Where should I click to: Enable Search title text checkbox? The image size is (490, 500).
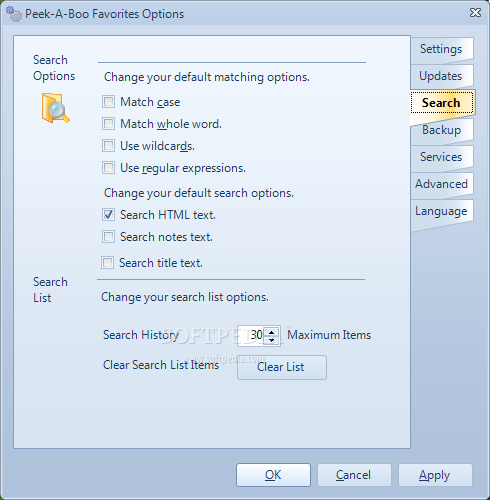pyautogui.click(x=107, y=263)
